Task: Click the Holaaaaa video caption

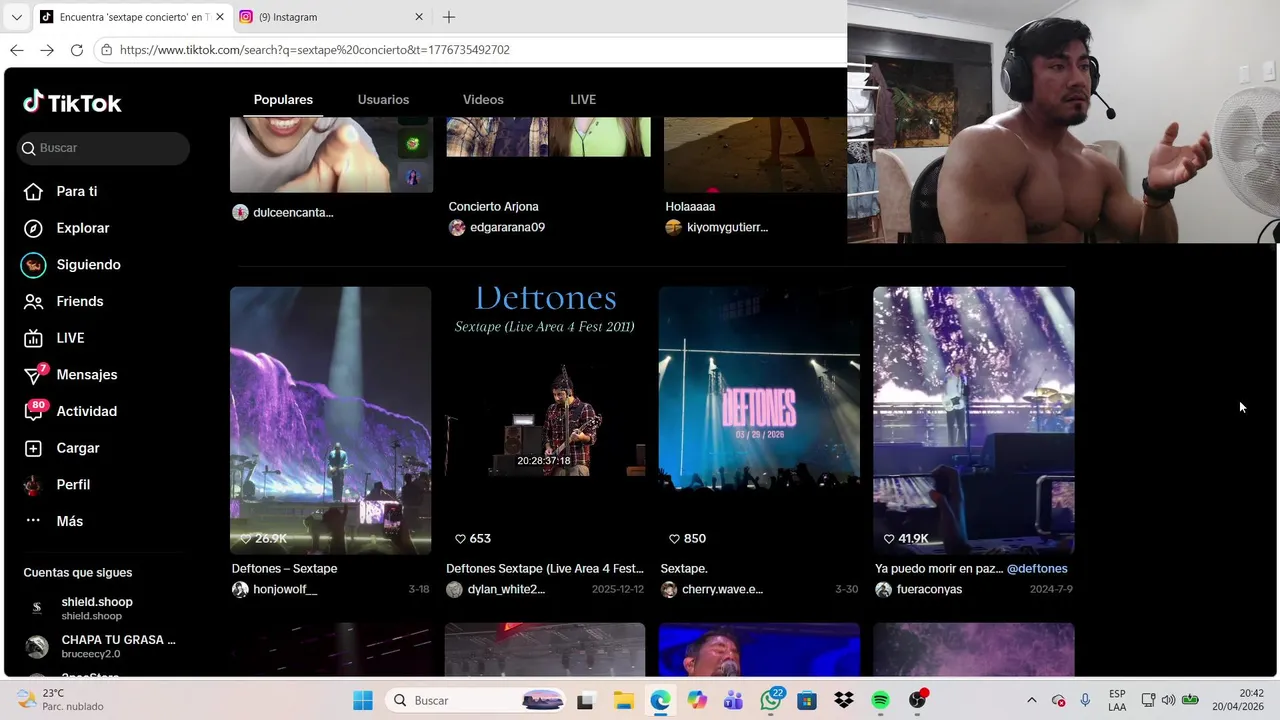Action: pyautogui.click(x=690, y=207)
